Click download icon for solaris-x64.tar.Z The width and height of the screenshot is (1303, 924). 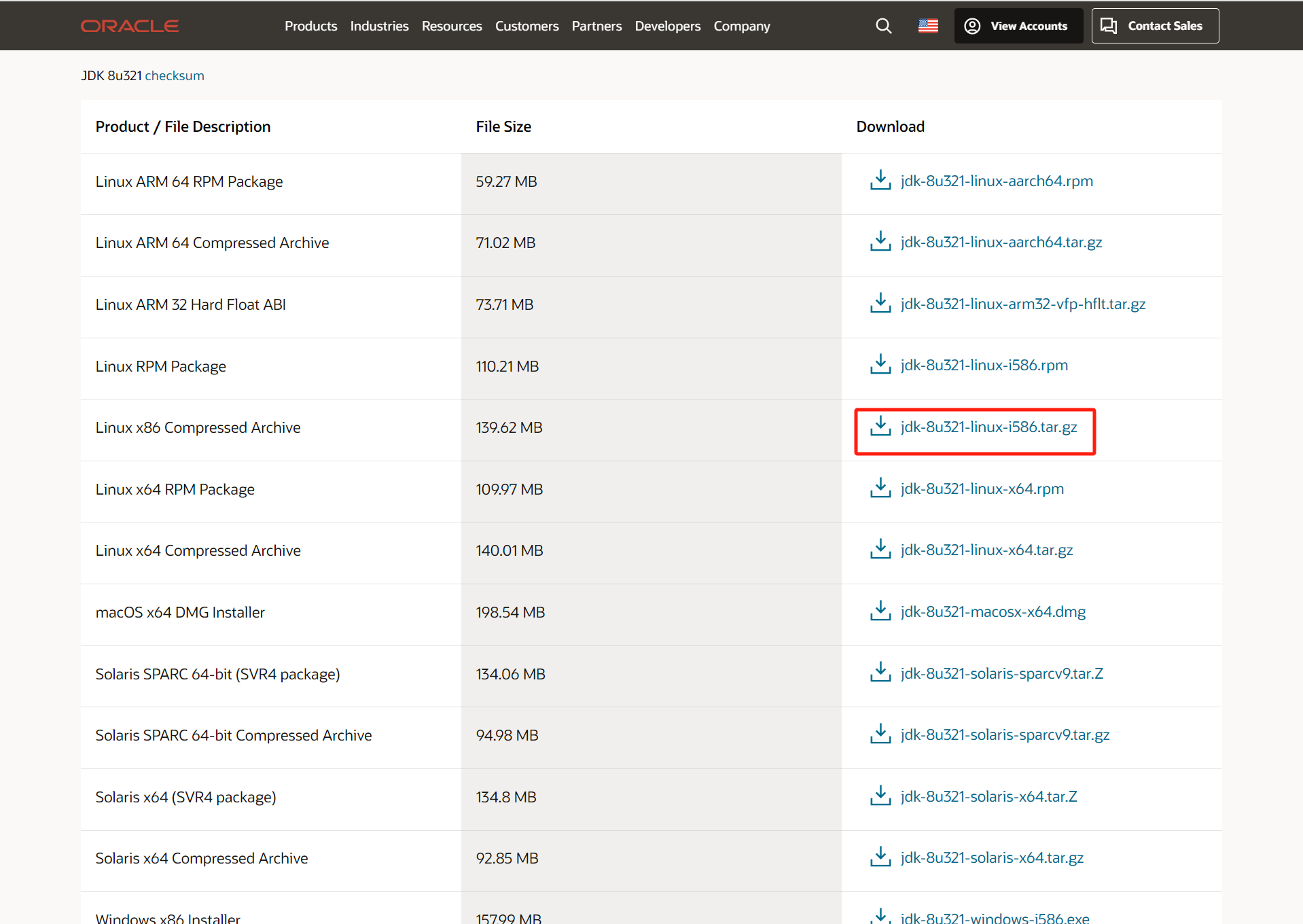pyautogui.click(x=880, y=796)
